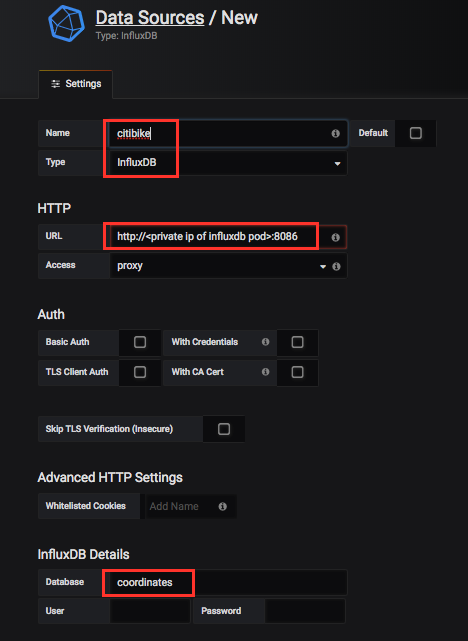The width and height of the screenshot is (468, 641).
Task: Click the Password input field
Action: click(x=305, y=611)
